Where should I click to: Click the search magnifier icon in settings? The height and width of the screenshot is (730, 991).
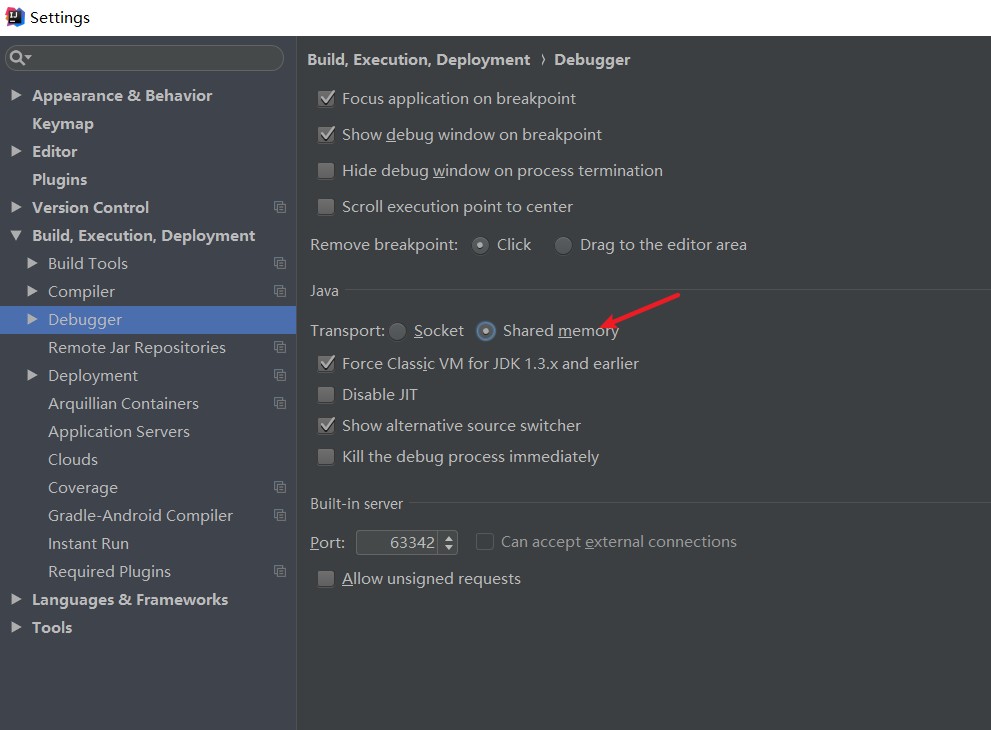tap(19, 58)
